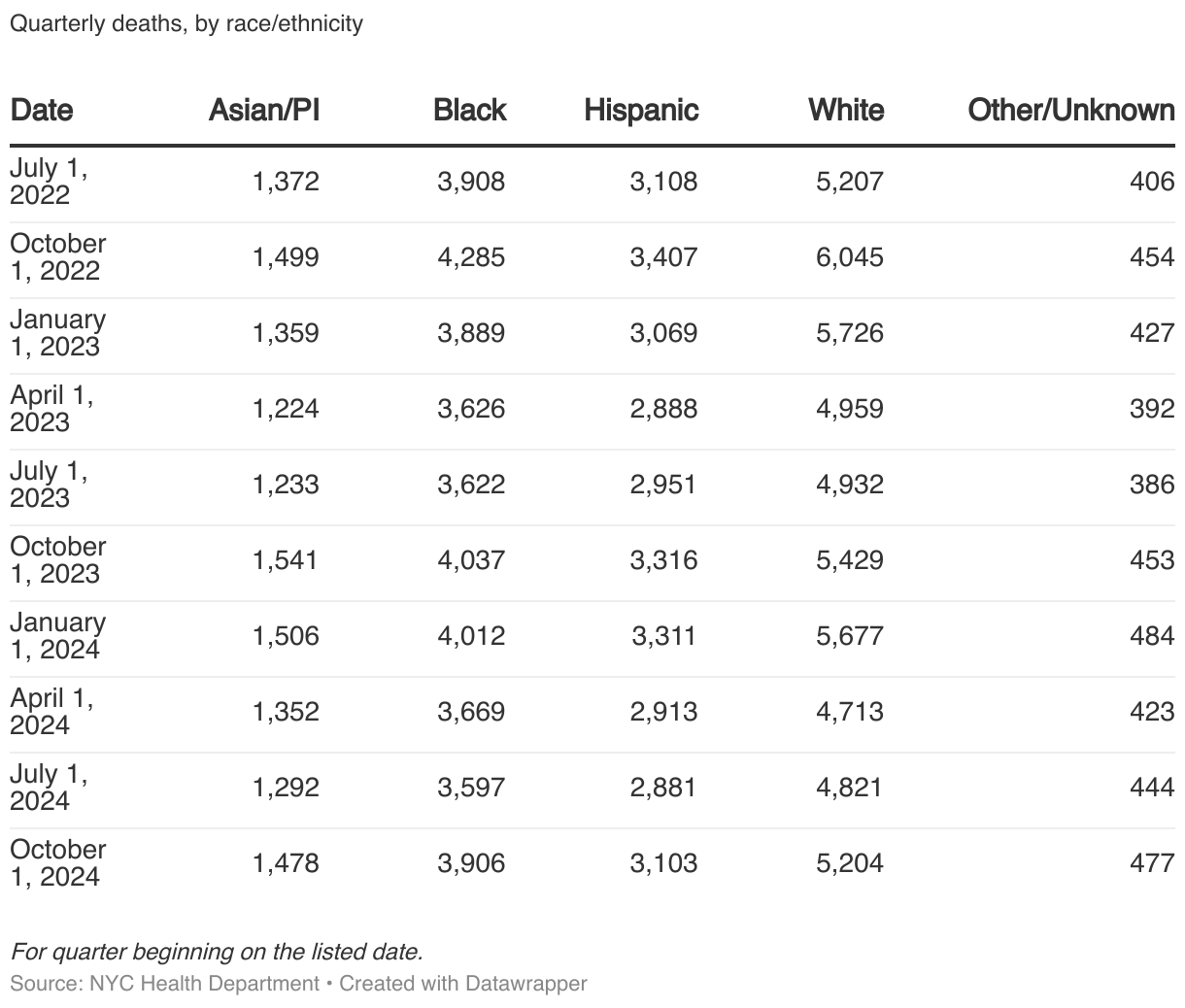Screen dimensions: 1185x1008
Task: Click Asian/PI value 1,541 for October 2023
Action: coord(285,560)
